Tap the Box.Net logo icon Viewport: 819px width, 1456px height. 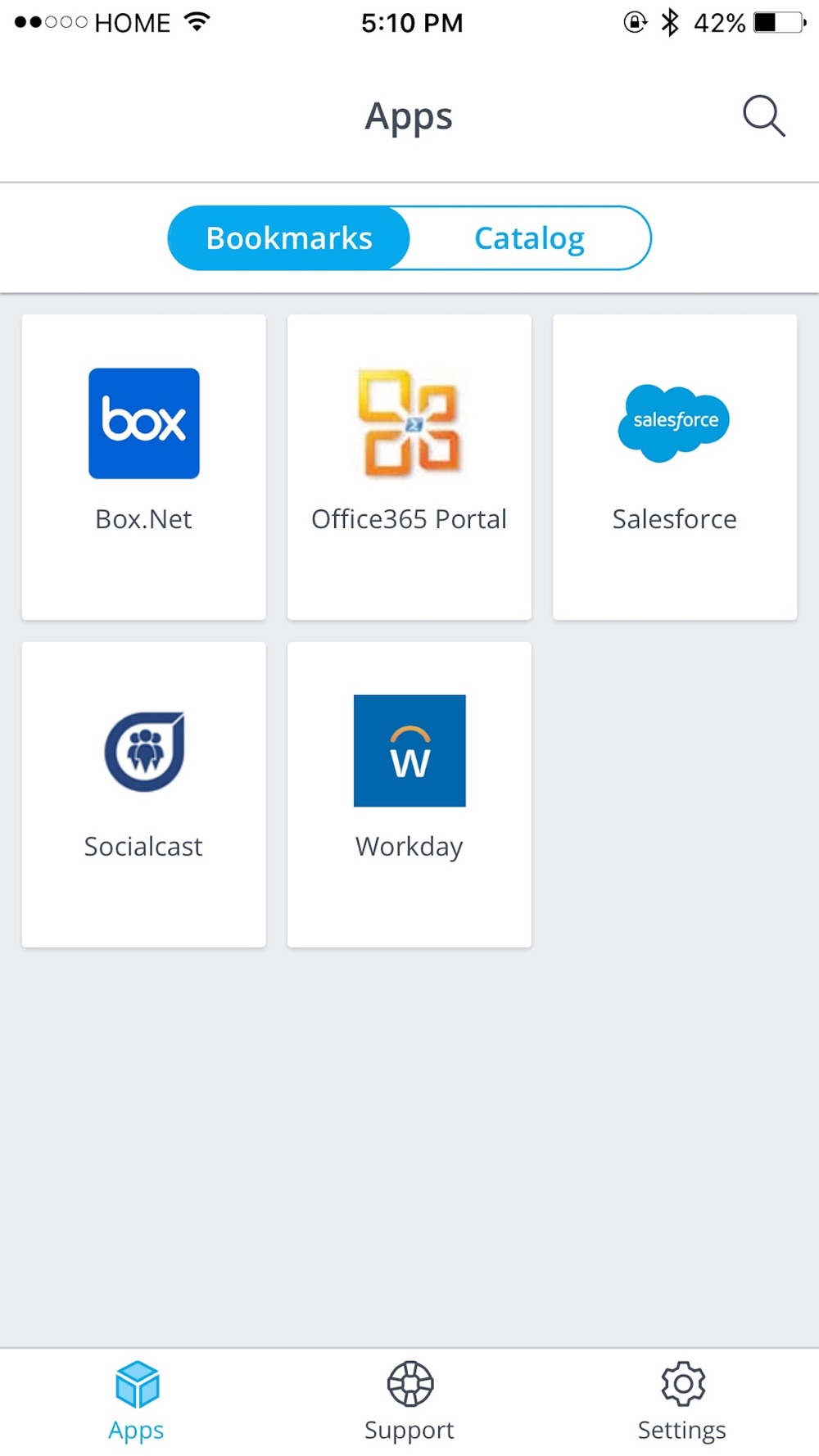[x=144, y=423]
